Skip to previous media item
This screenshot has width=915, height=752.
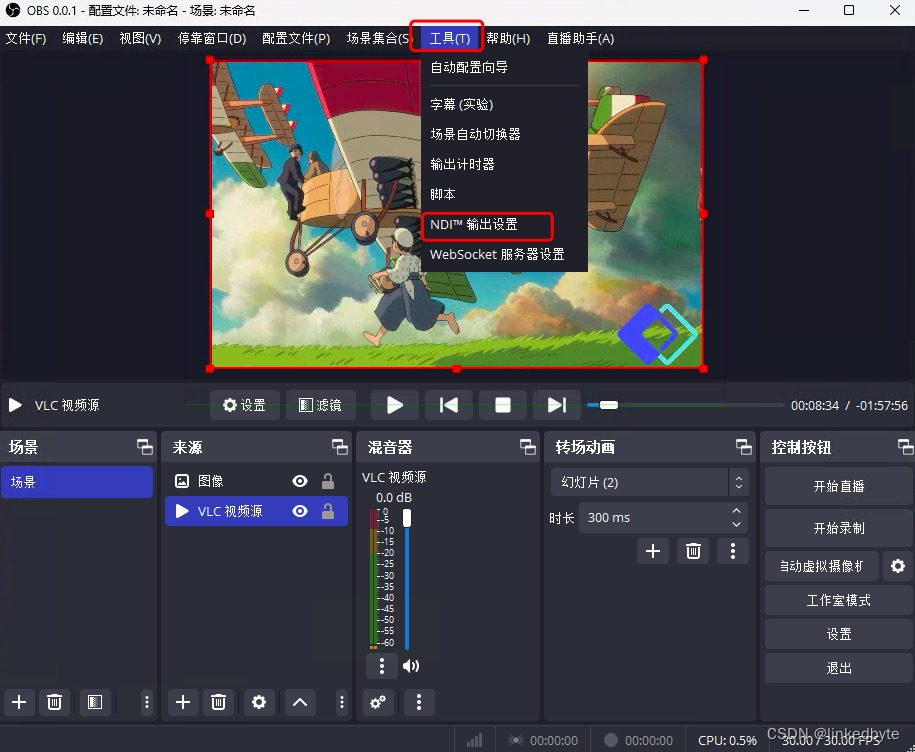[x=449, y=405]
